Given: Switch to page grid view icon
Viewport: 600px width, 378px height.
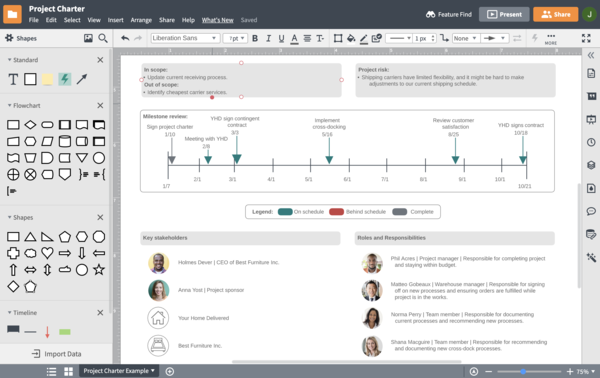Looking at the screenshot, I should pos(68,371).
